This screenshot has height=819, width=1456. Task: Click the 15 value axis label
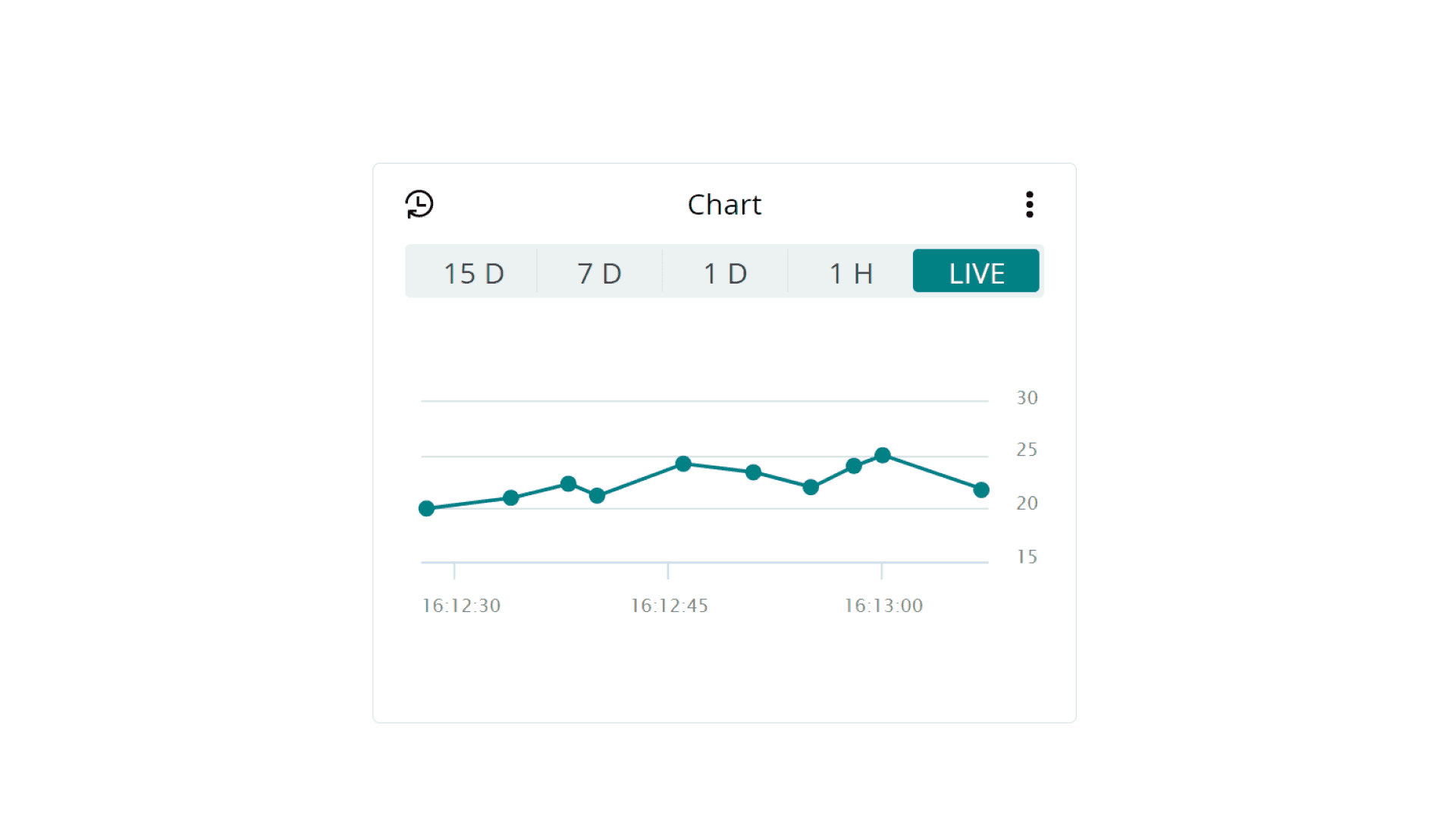point(1027,557)
